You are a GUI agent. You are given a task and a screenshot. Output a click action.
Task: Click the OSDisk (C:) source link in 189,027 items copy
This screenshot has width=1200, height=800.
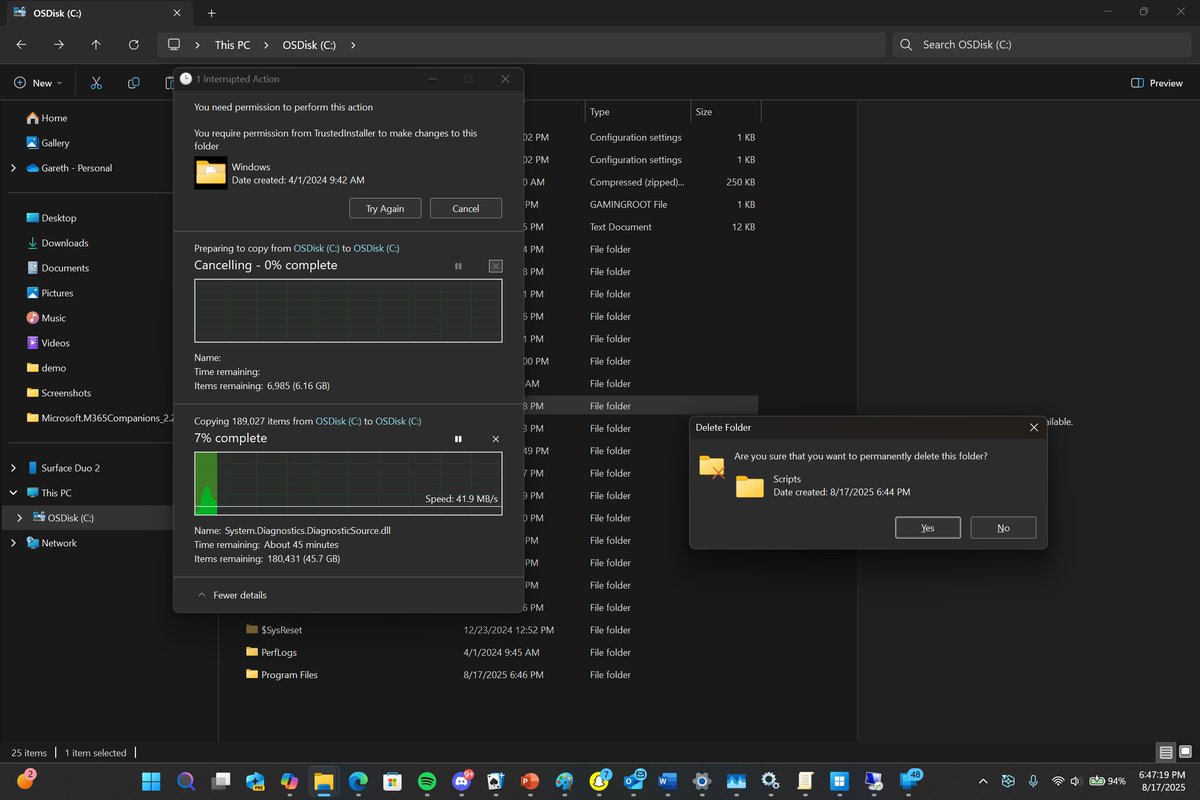click(x=338, y=421)
